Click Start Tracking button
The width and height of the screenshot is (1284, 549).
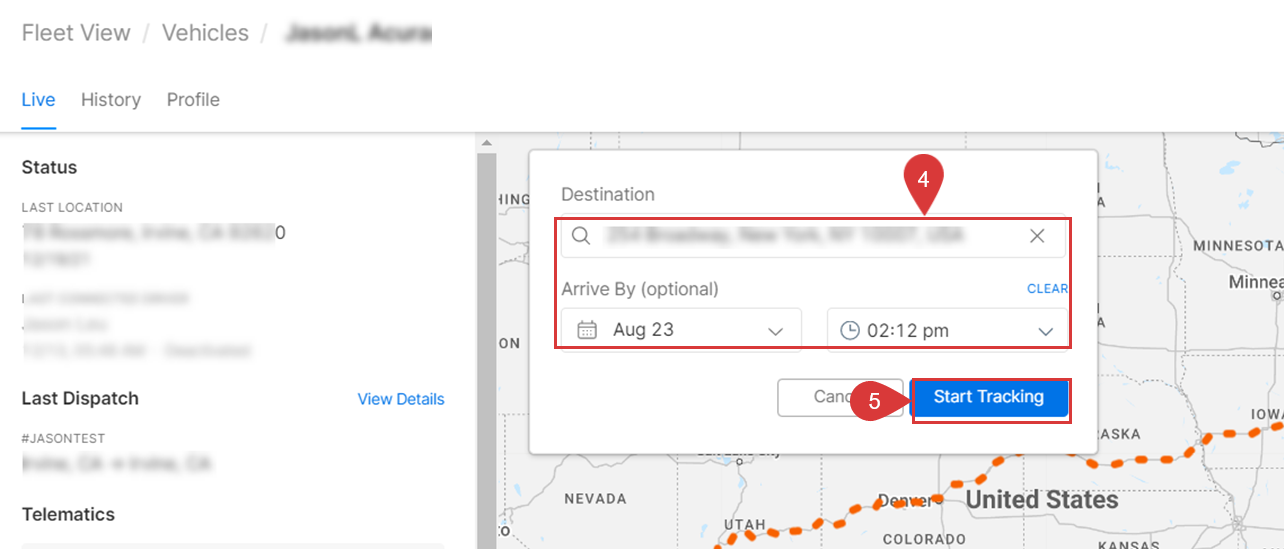pos(989,397)
